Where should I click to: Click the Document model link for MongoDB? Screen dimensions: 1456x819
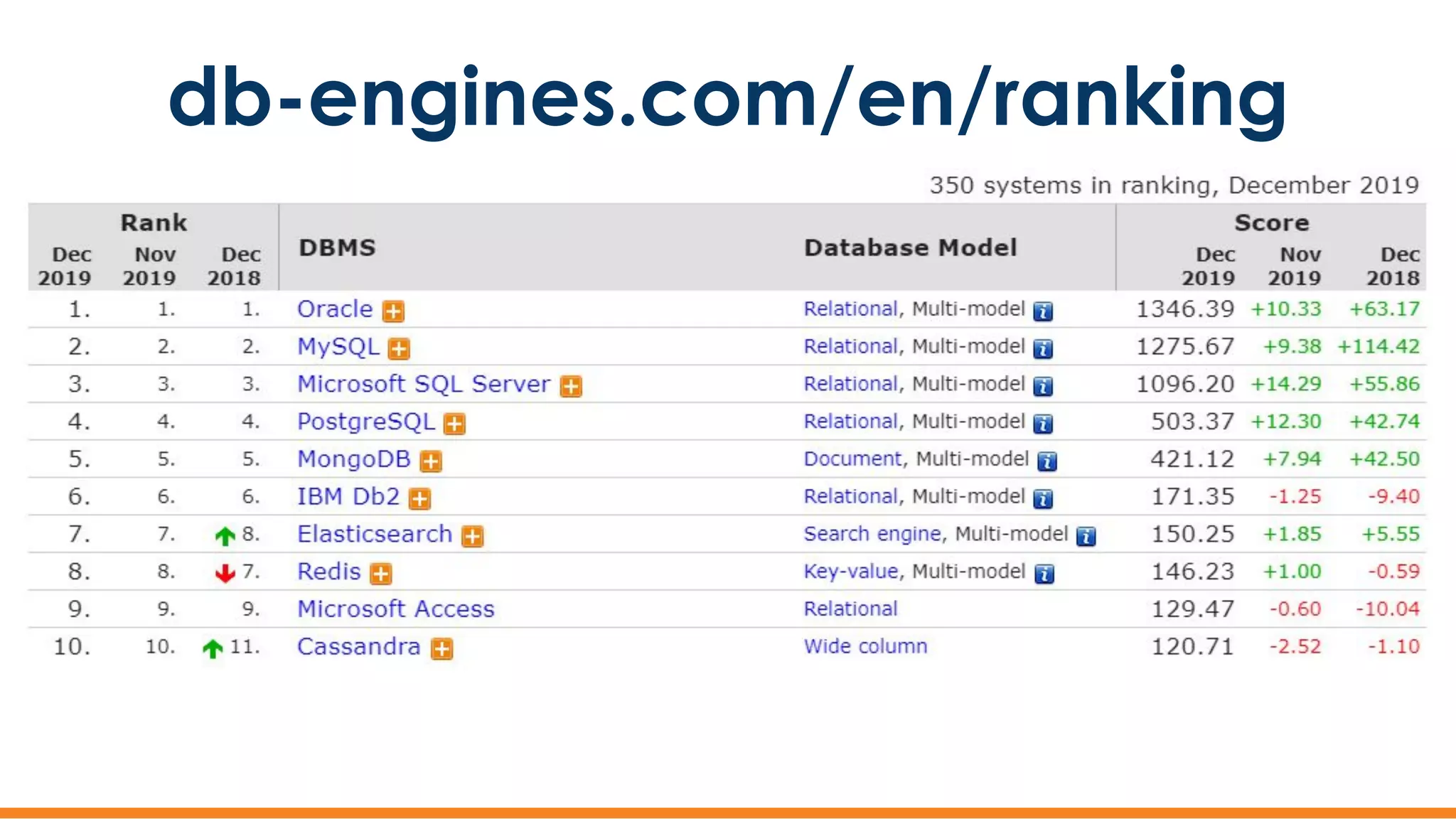[852, 459]
